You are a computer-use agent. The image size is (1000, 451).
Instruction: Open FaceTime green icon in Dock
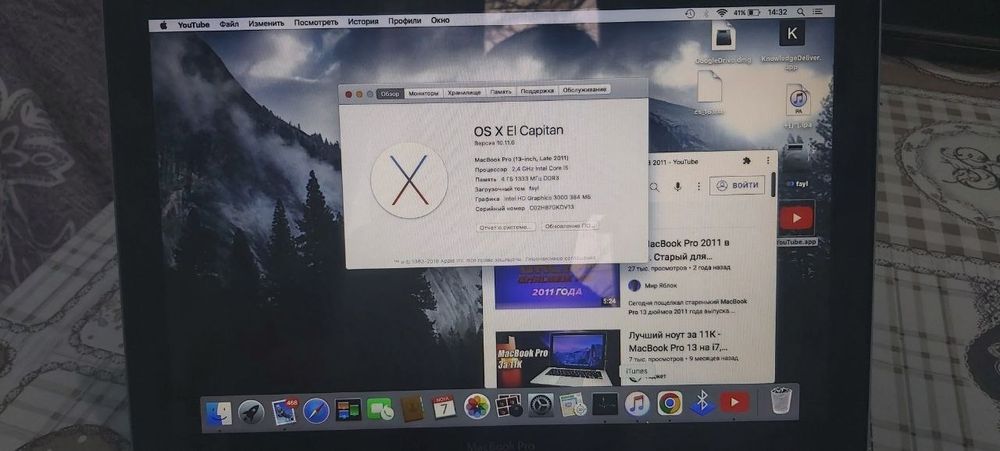point(380,409)
